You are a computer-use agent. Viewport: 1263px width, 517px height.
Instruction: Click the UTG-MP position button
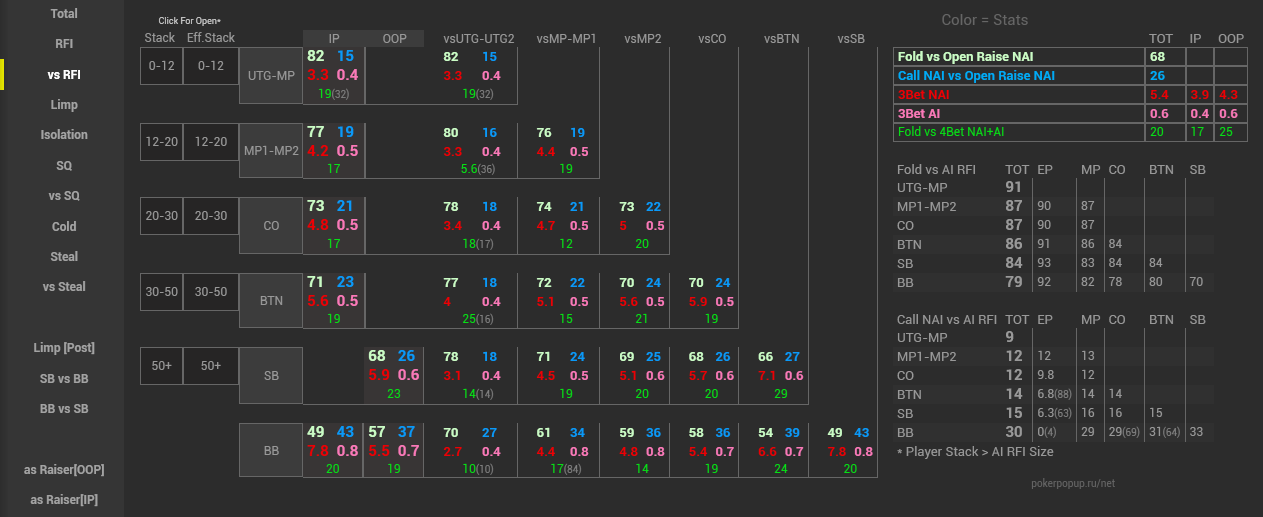point(270,75)
